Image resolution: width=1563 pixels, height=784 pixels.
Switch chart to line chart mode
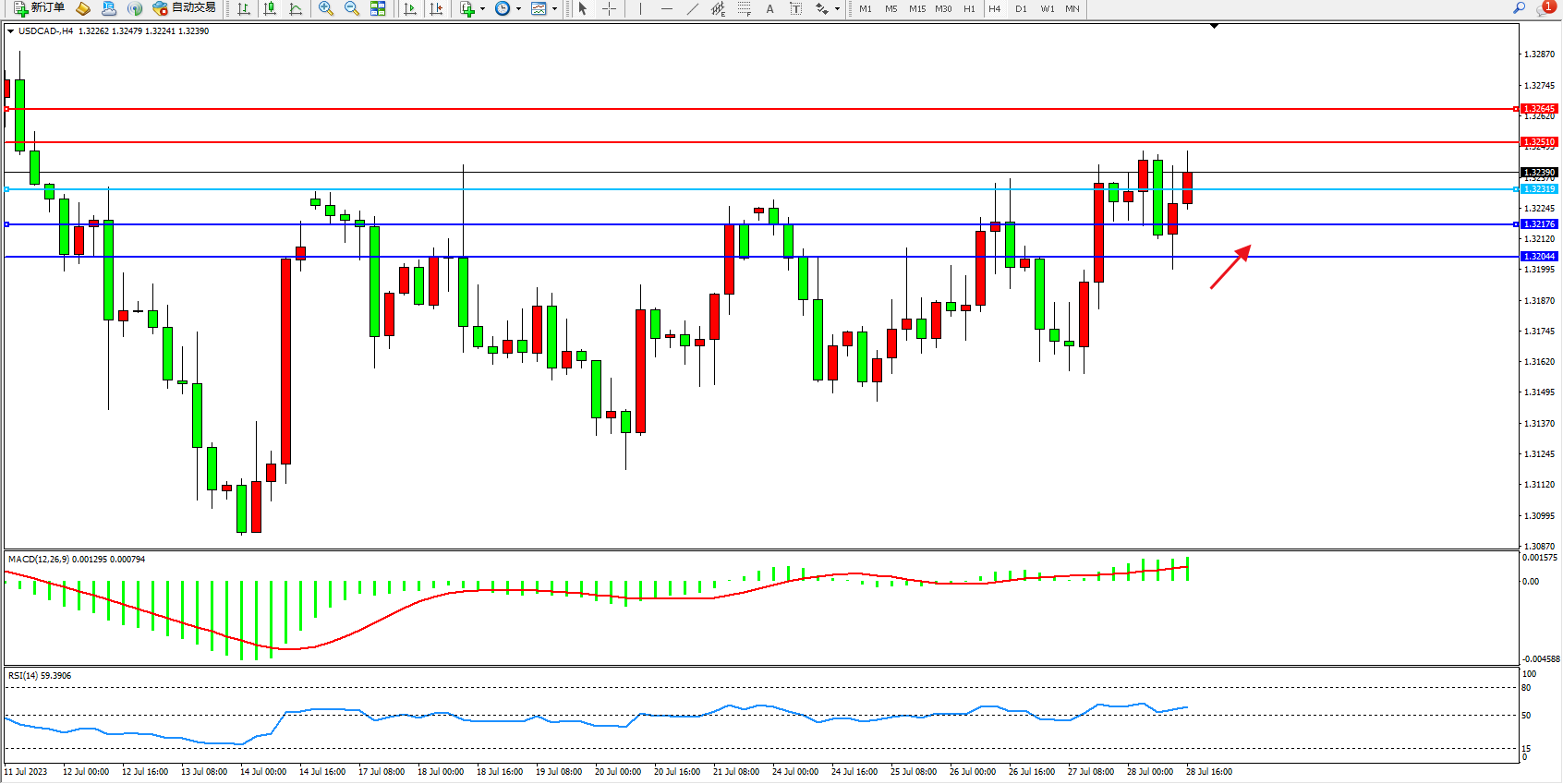(x=296, y=8)
